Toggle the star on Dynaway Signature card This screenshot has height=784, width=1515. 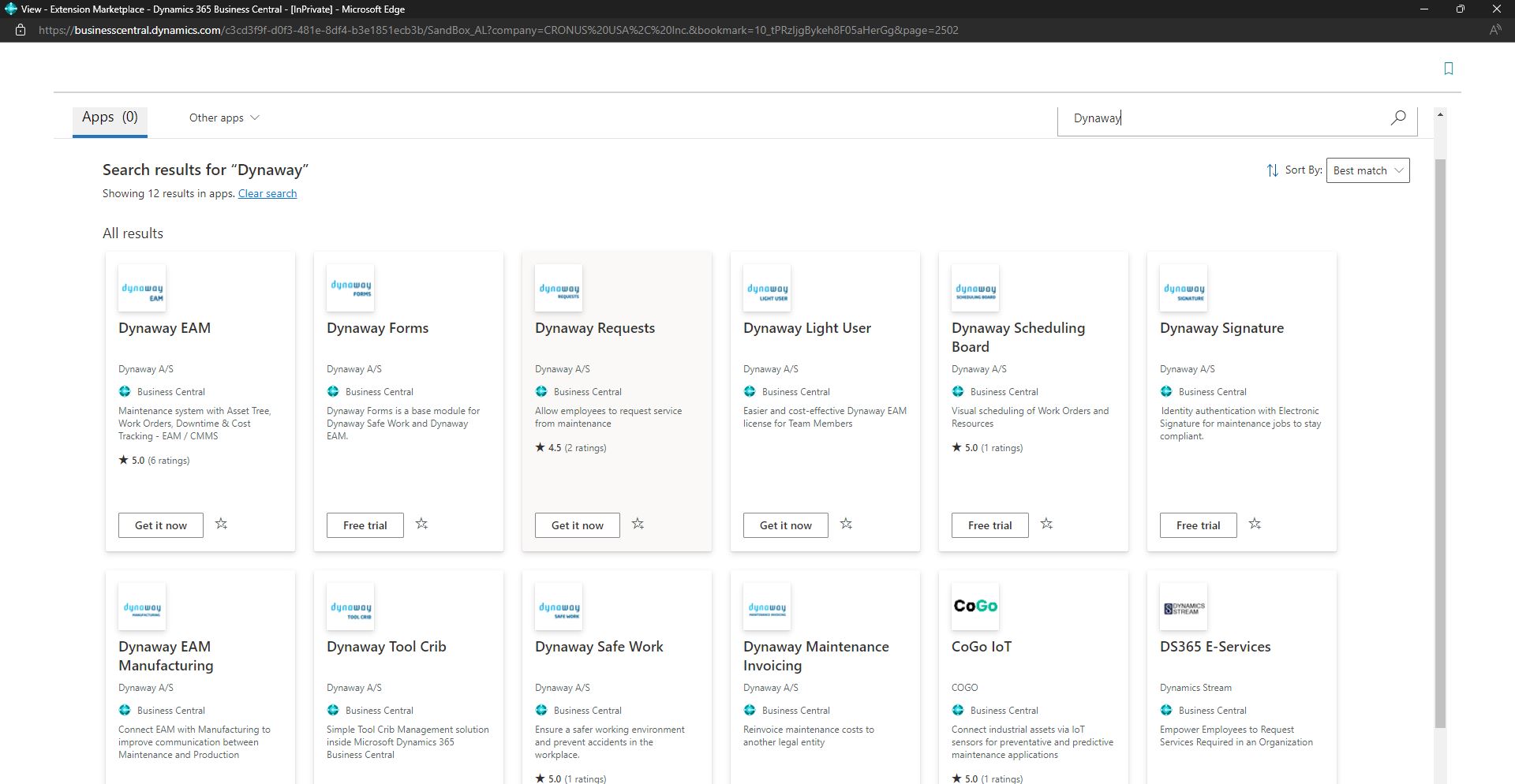coord(1255,524)
